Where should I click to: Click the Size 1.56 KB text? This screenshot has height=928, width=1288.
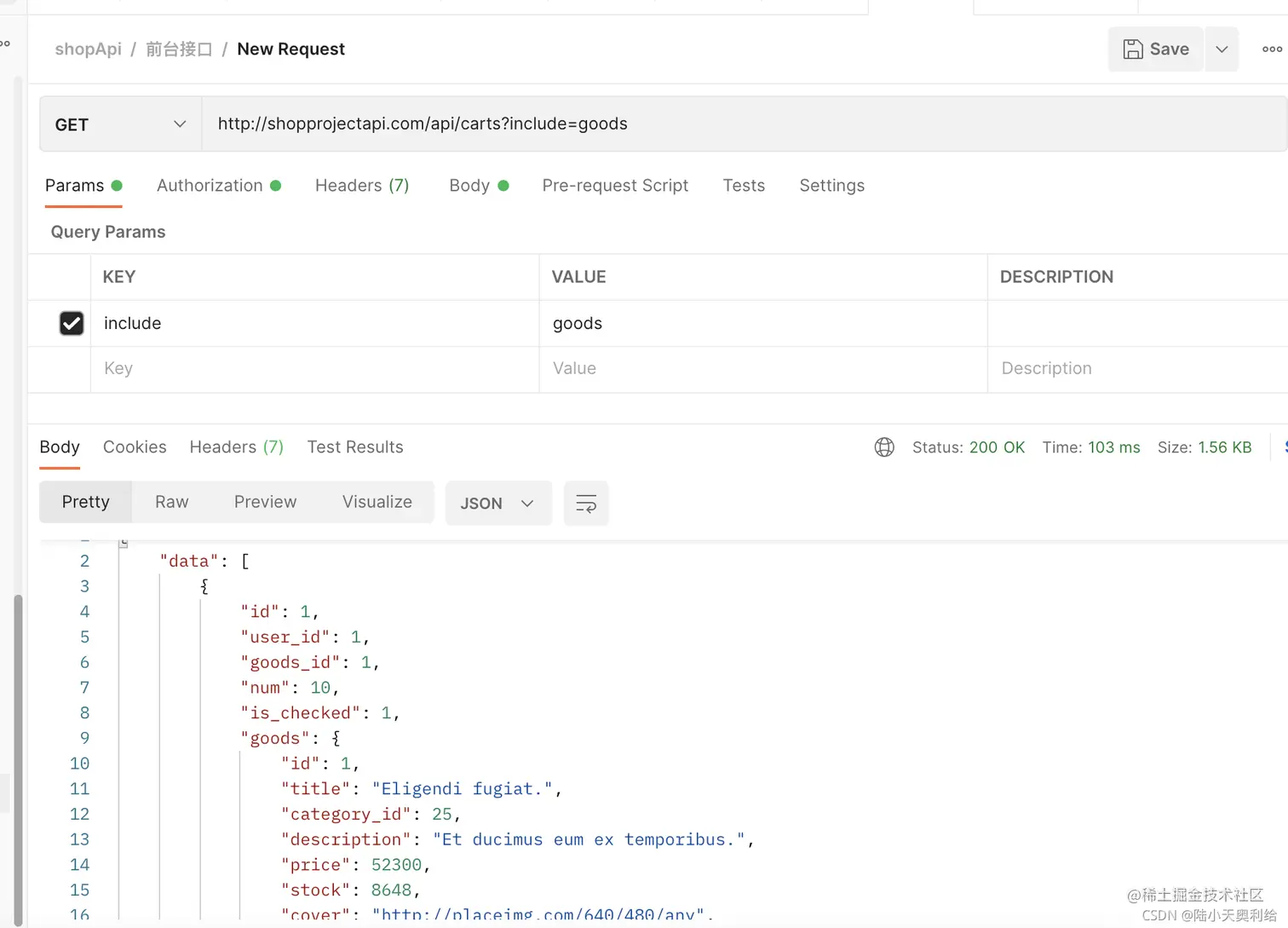1205,447
